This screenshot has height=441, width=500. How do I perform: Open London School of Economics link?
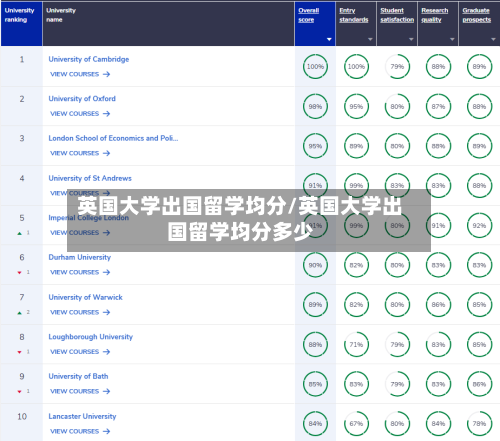click(113, 138)
